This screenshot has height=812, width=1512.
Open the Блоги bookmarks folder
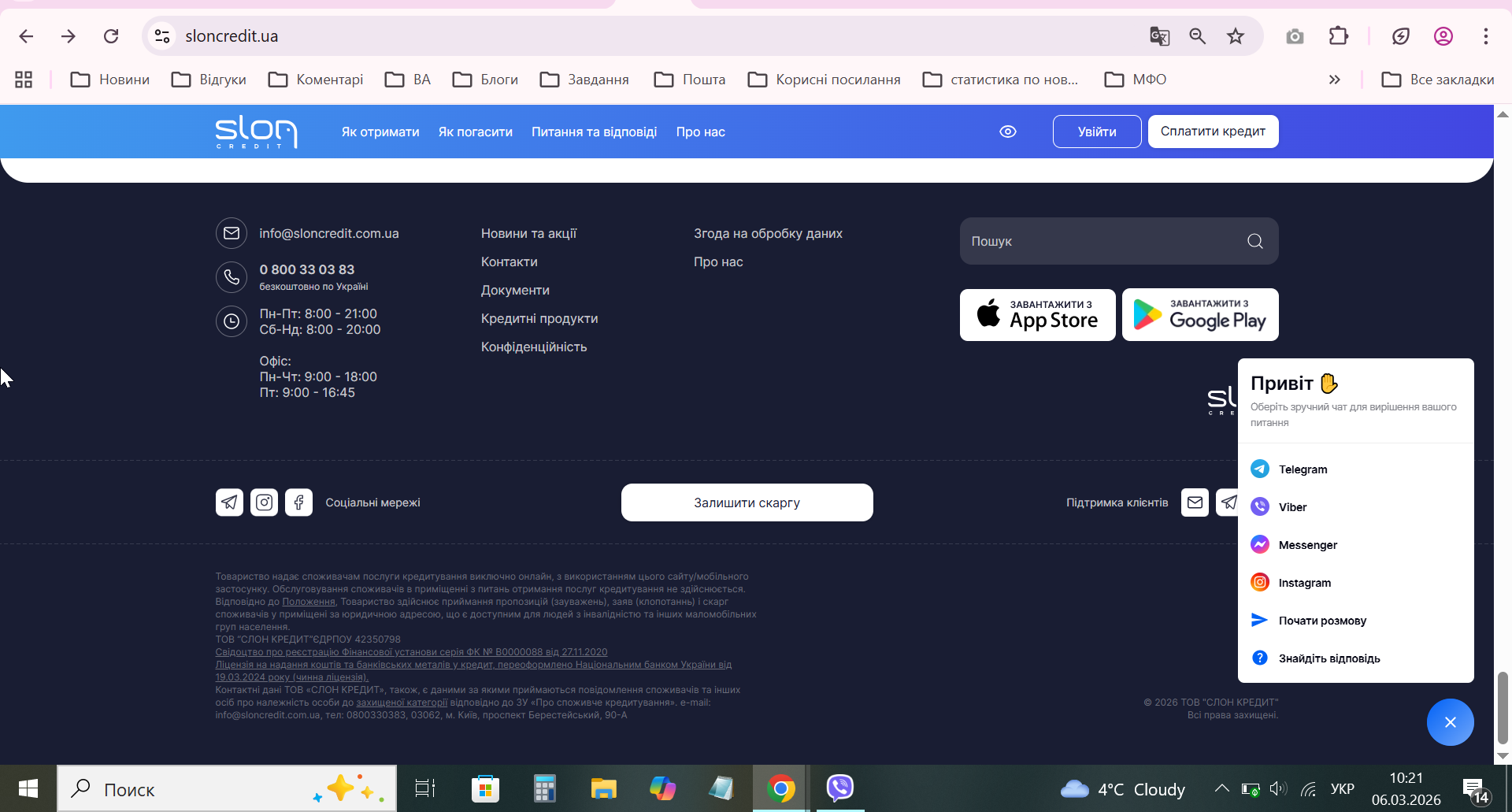pyautogui.click(x=485, y=80)
